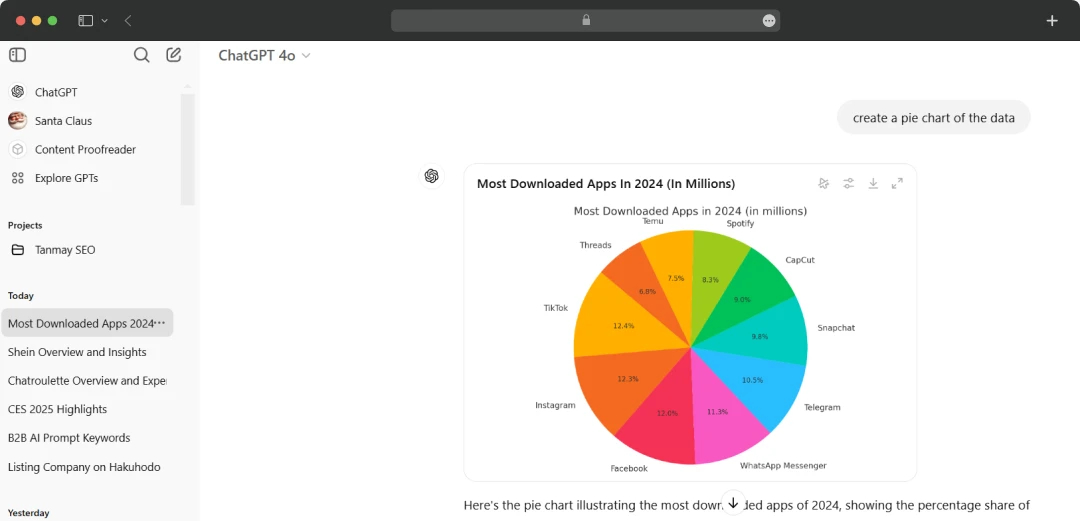Click the address bar more options icon
1080x521 pixels.
tap(769, 21)
